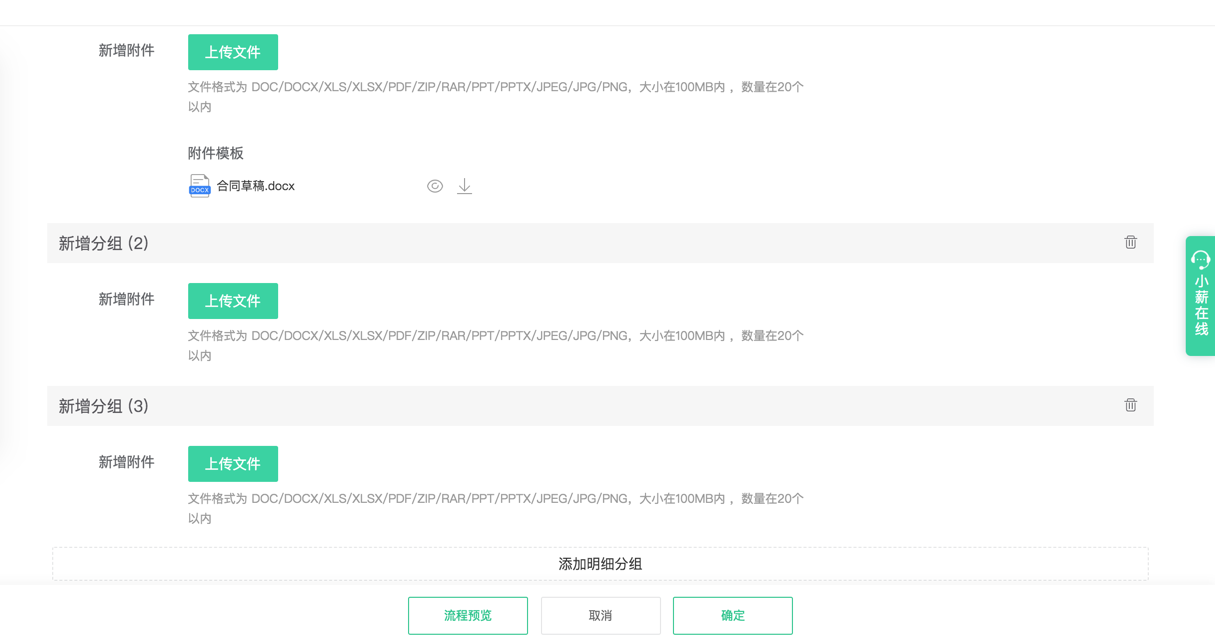This screenshot has height=641, width=1215.
Task: Upload a file in 新增分组 (2)
Action: tap(233, 301)
